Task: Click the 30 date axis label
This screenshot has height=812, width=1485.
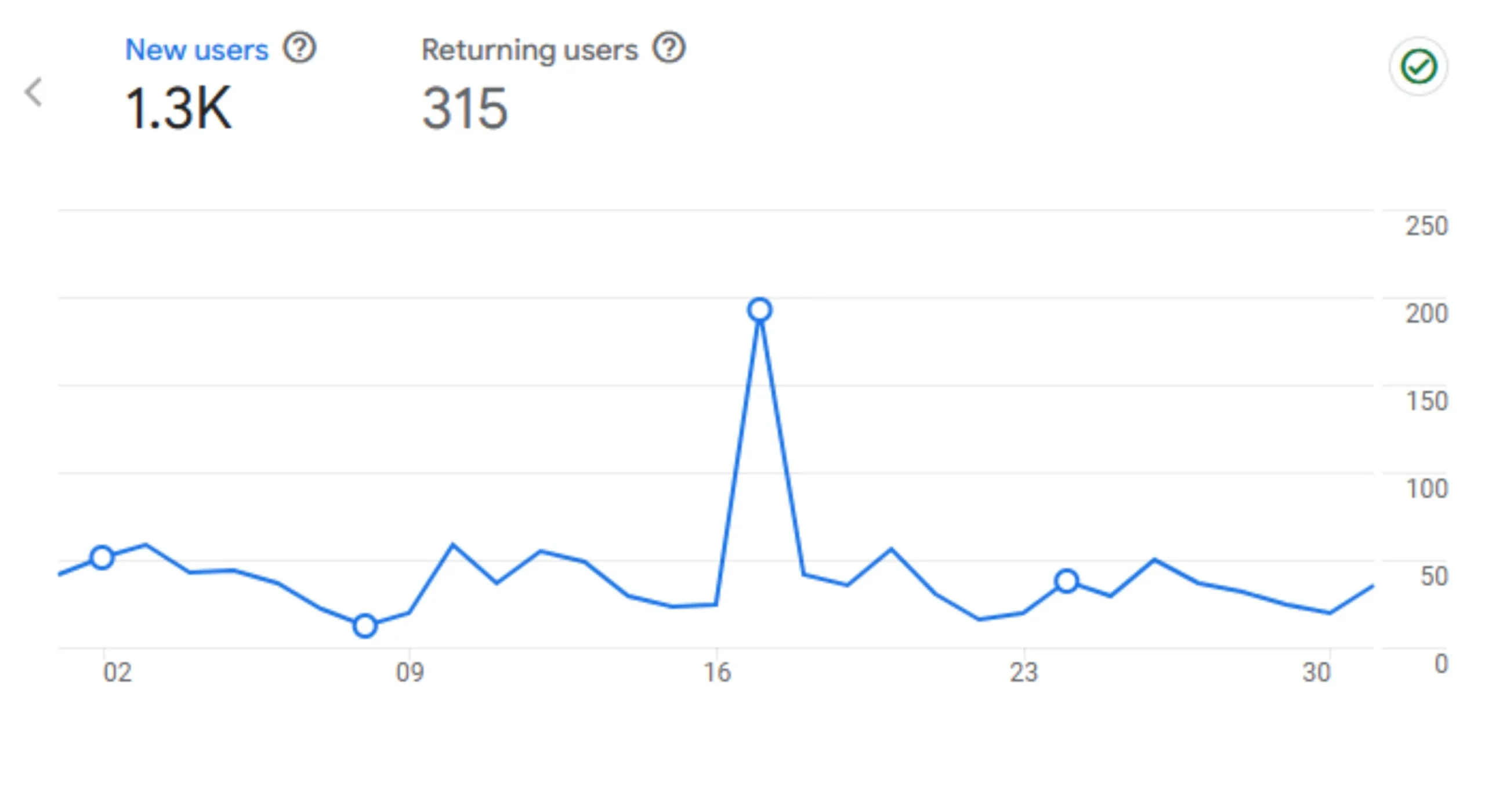Action: (1316, 673)
